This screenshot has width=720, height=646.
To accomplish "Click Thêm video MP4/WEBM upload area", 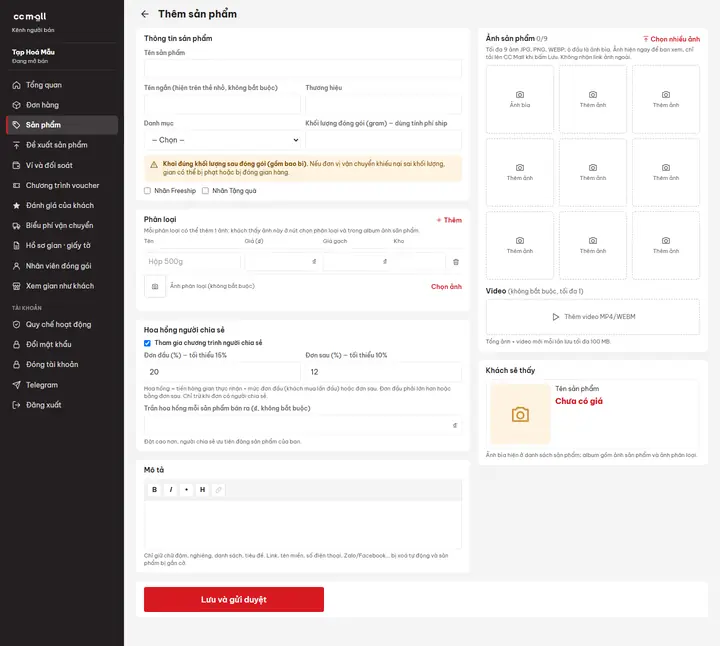I will (x=593, y=317).
